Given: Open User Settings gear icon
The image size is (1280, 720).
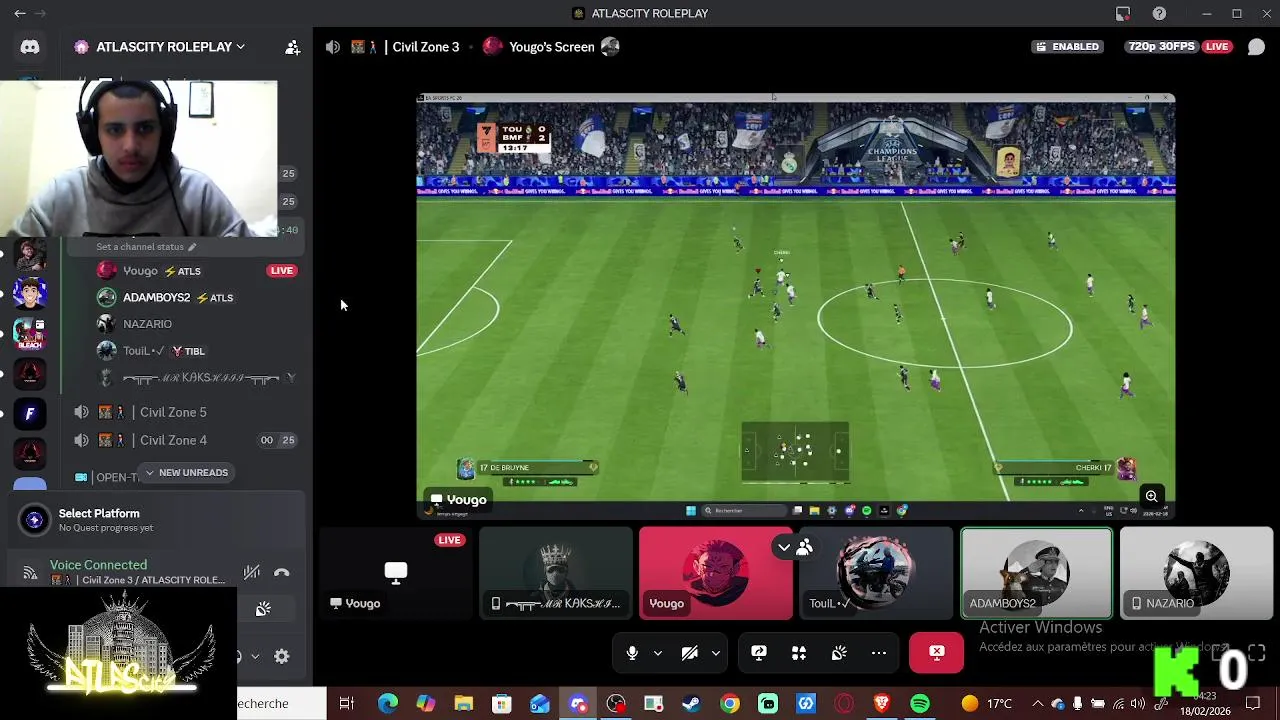Looking at the screenshot, I should pyautogui.click(x=282, y=656).
